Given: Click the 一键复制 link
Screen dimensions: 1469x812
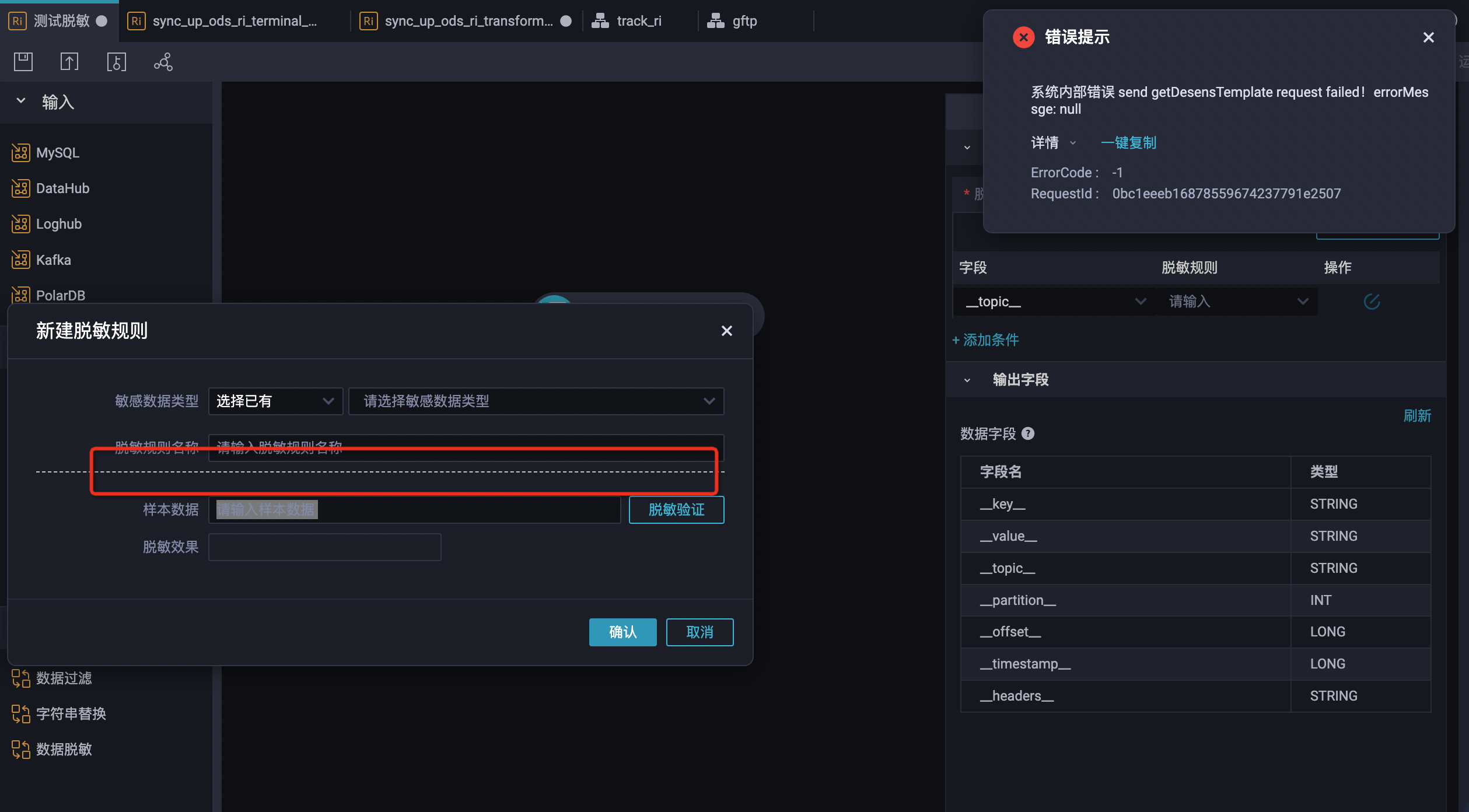Looking at the screenshot, I should click(1128, 143).
